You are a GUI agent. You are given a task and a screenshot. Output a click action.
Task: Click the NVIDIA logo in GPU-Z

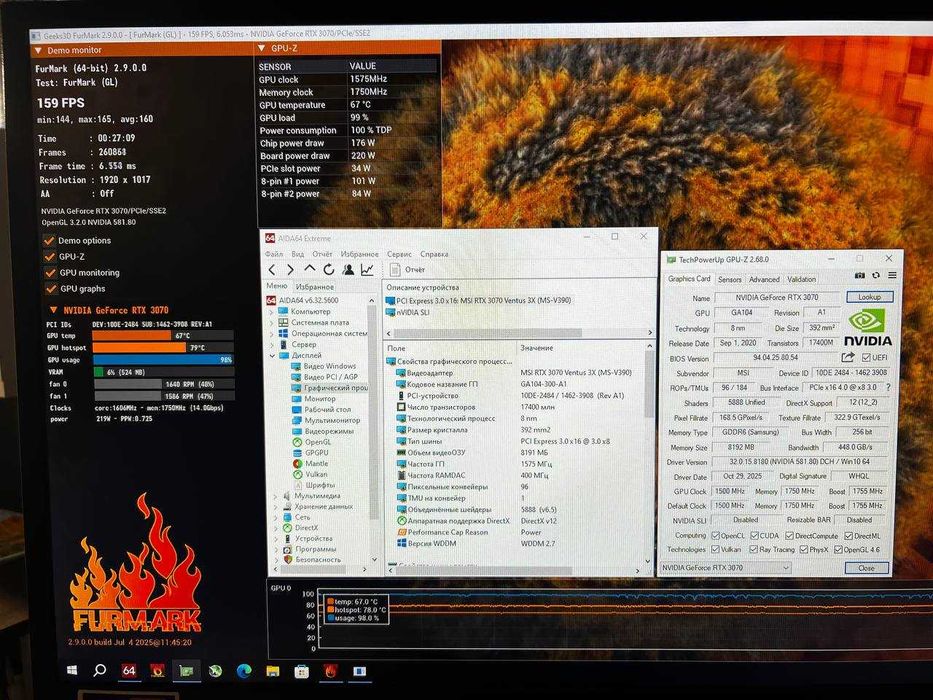pos(868,328)
